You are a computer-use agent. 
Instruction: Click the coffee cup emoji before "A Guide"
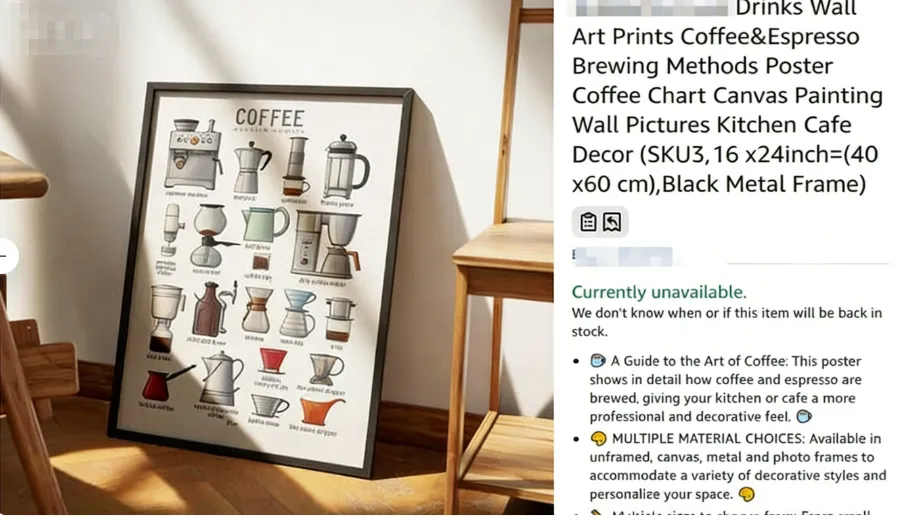click(x=598, y=360)
